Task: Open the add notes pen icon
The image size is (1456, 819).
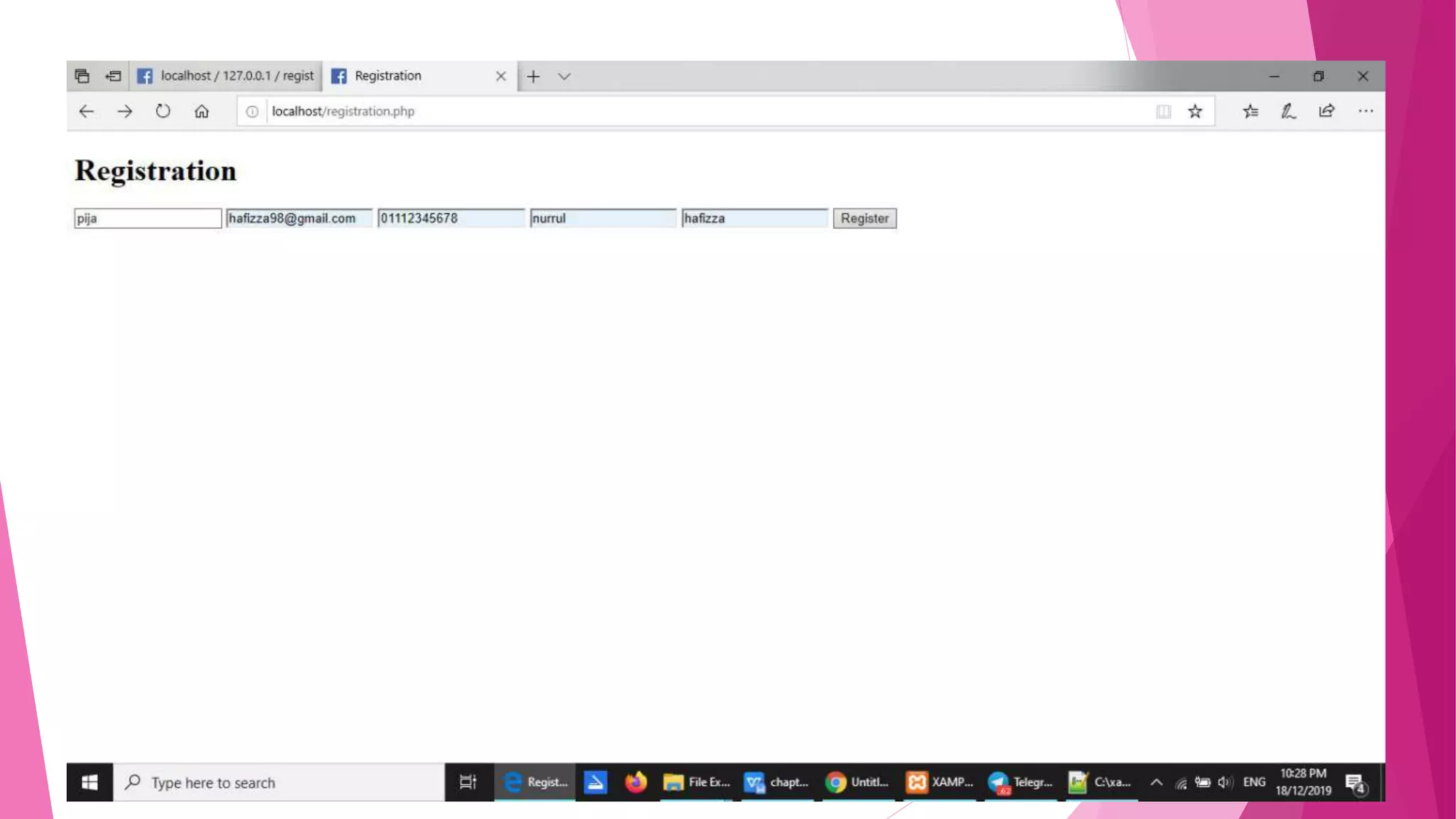Action: pos(1288,112)
